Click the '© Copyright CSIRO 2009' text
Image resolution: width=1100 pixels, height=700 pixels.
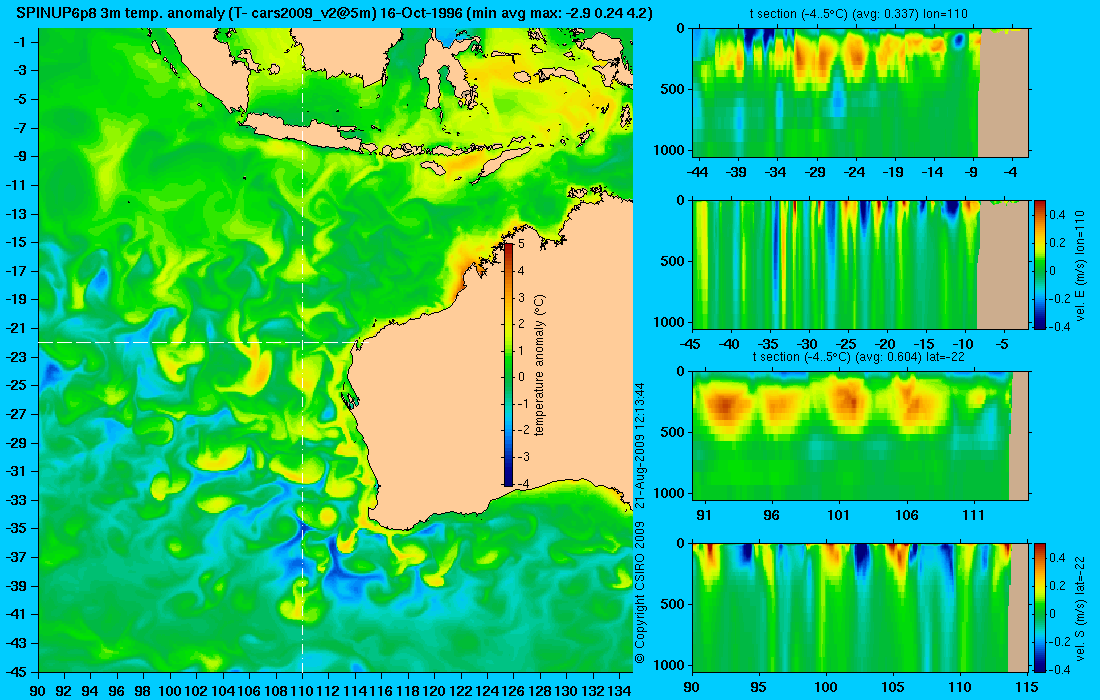point(639,593)
